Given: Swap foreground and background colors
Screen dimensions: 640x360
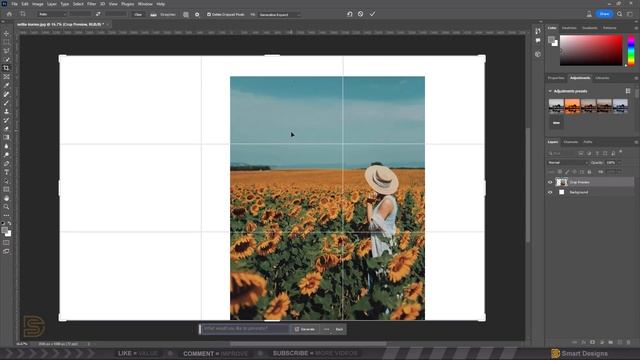Looking at the screenshot, I should tap(9, 223).
